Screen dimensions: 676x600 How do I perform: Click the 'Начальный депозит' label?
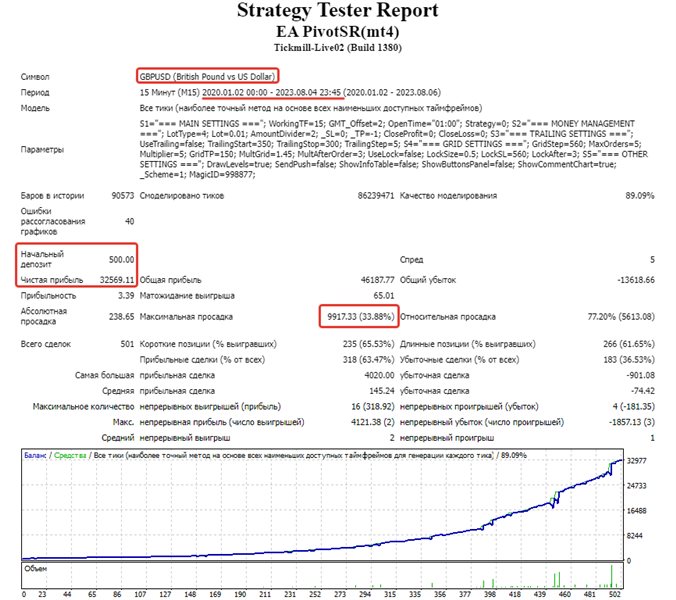click(x=42, y=259)
